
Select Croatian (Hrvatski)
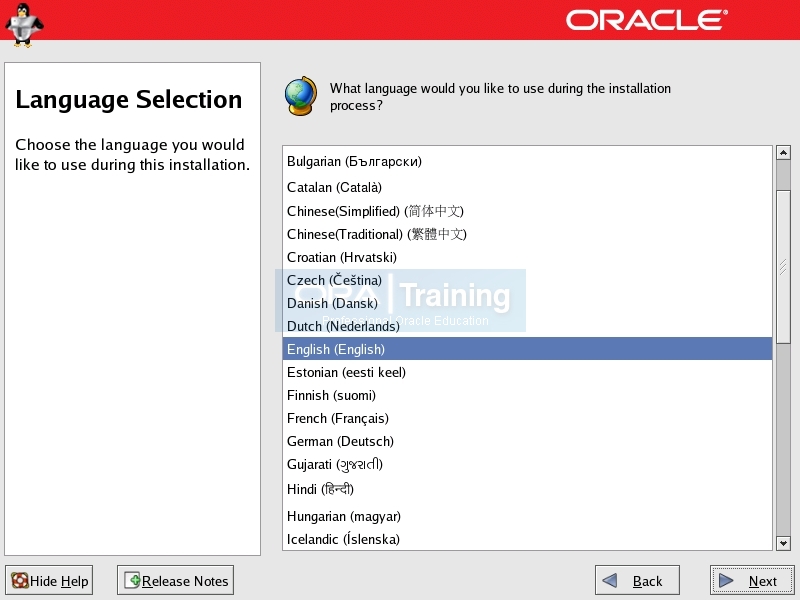click(527, 257)
